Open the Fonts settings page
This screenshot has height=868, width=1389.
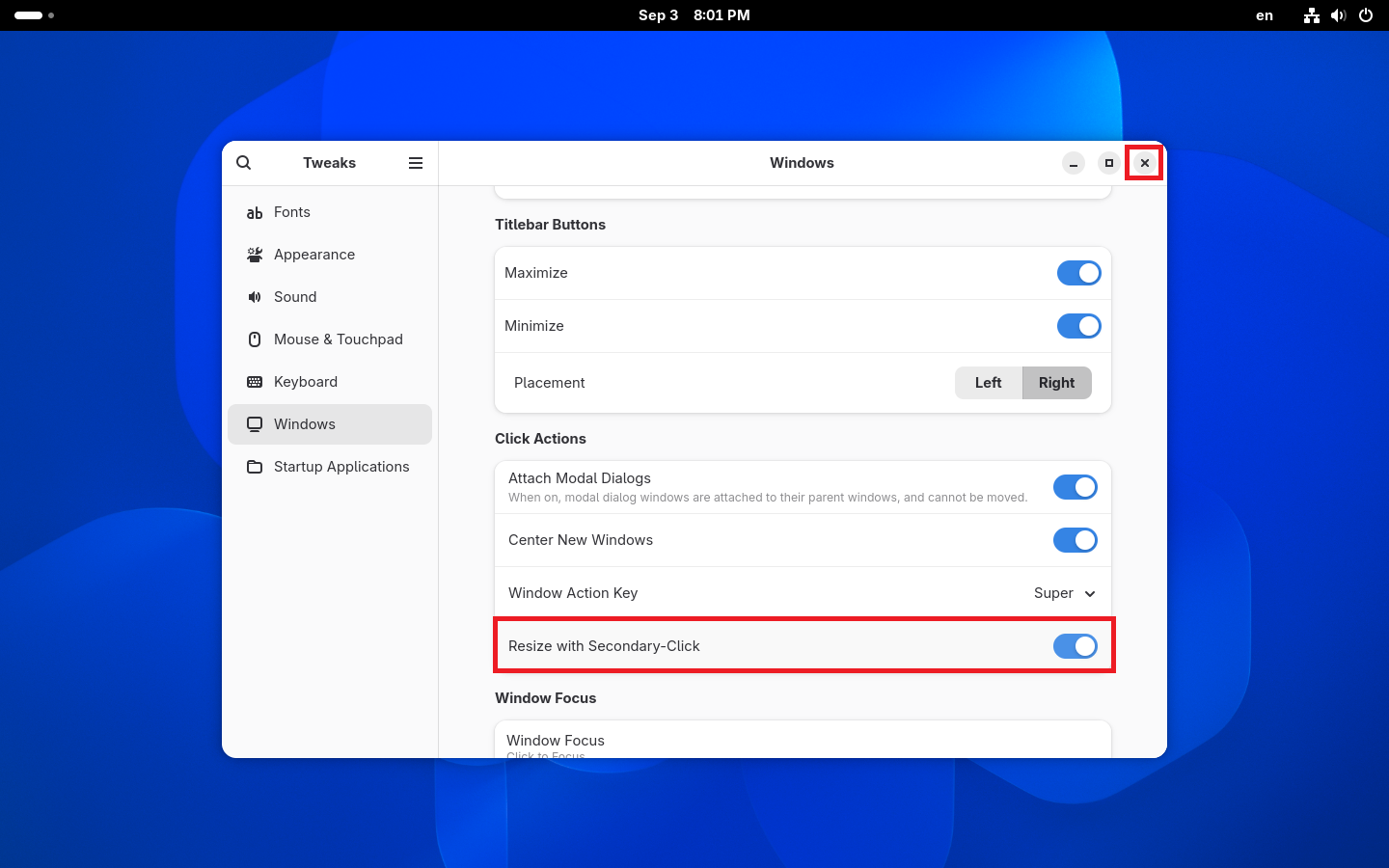coord(330,212)
